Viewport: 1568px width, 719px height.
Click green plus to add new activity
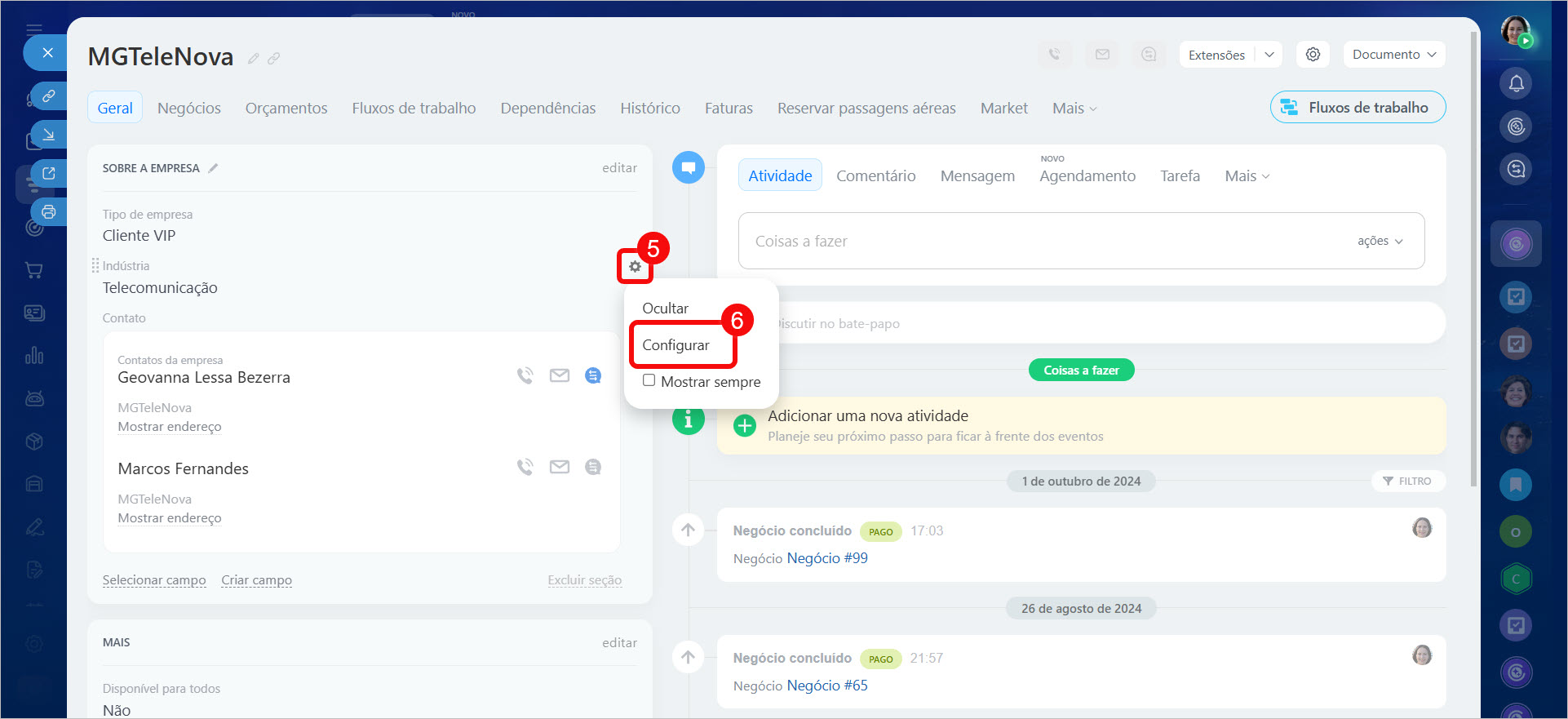pyautogui.click(x=745, y=425)
